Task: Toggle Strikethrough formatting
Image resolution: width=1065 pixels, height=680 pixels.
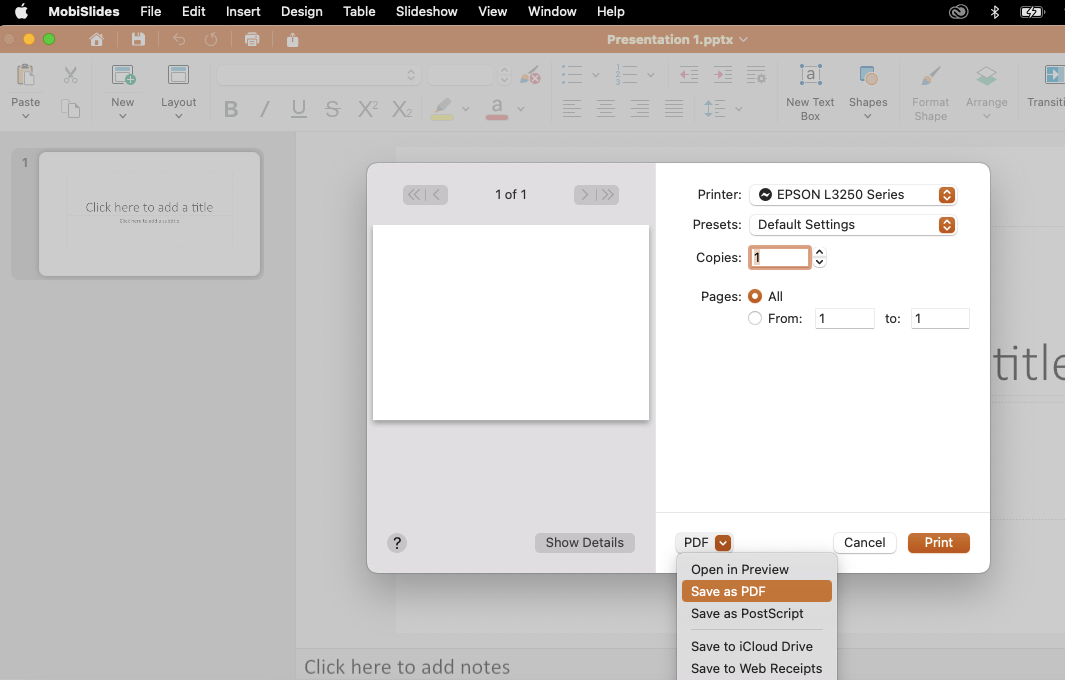Action: [332, 109]
